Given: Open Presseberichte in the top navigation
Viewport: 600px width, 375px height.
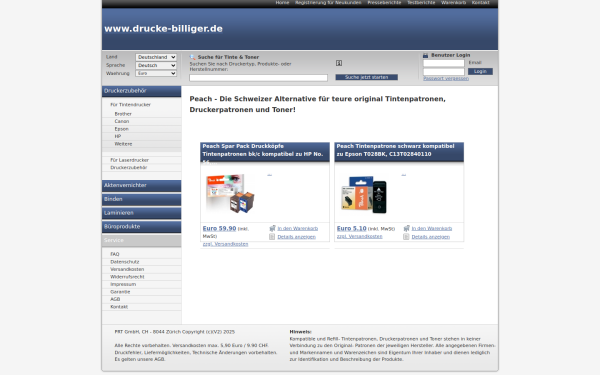Looking at the screenshot, I should point(384,3).
